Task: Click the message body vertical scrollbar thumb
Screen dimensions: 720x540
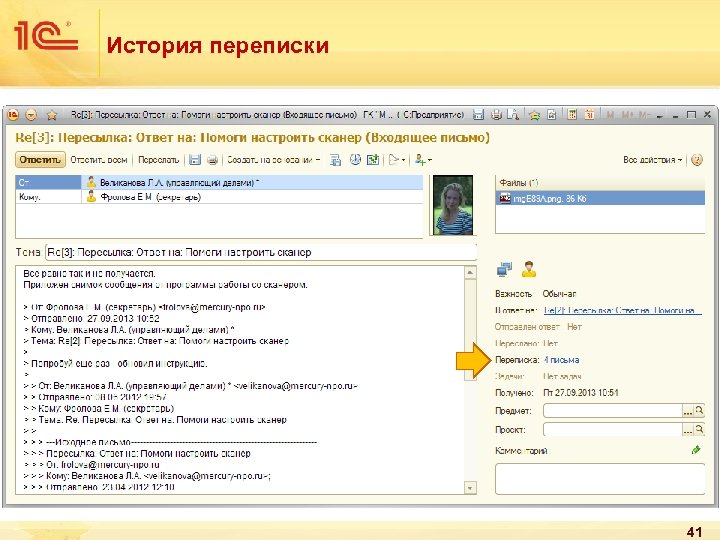Action: 470,330
